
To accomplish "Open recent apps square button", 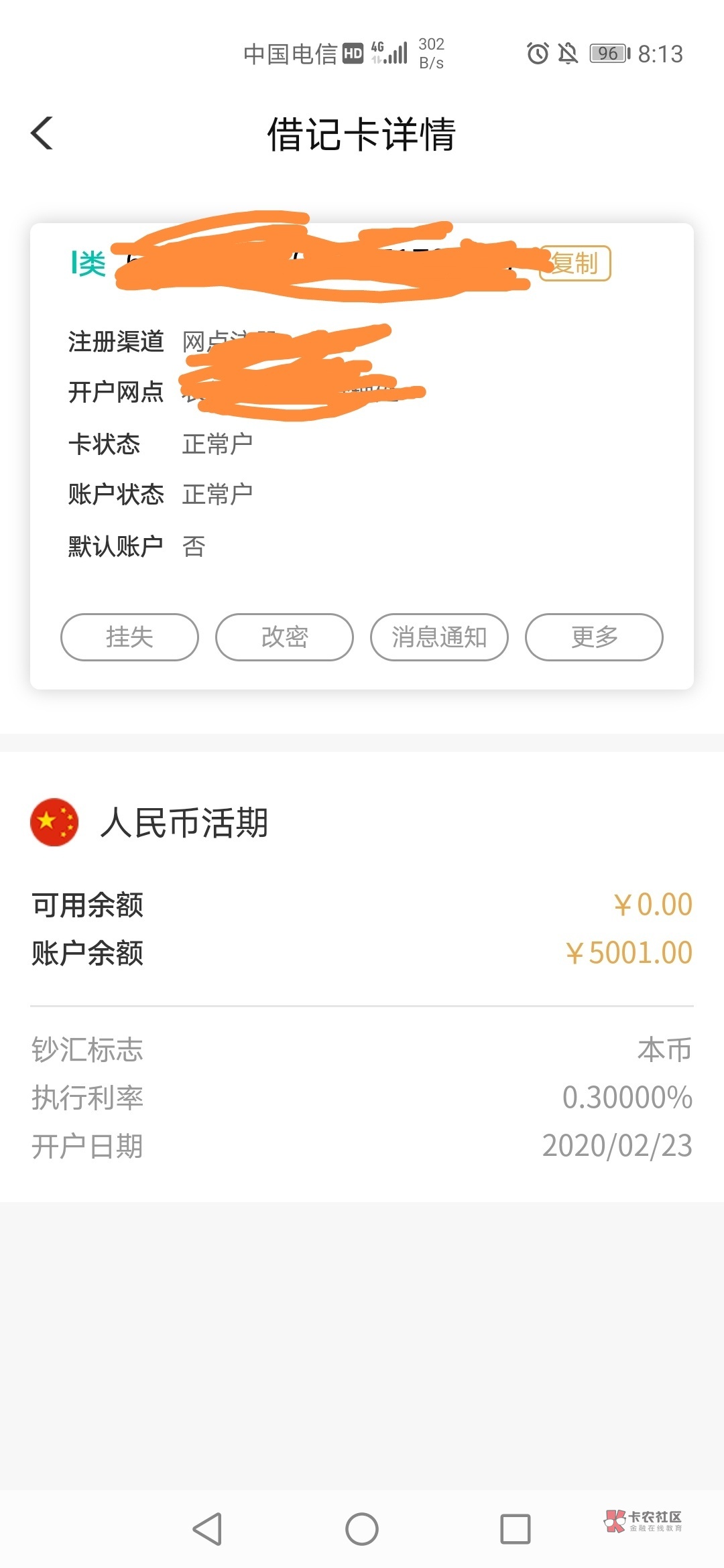I will click(x=515, y=1529).
